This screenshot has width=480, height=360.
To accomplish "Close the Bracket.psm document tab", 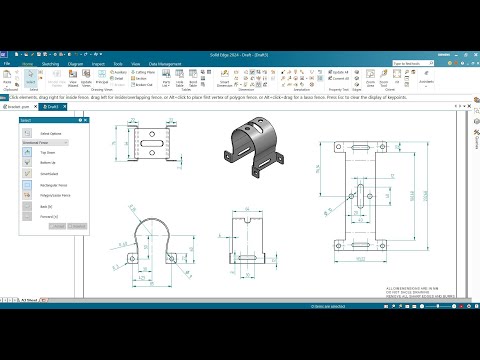I will coord(35,106).
